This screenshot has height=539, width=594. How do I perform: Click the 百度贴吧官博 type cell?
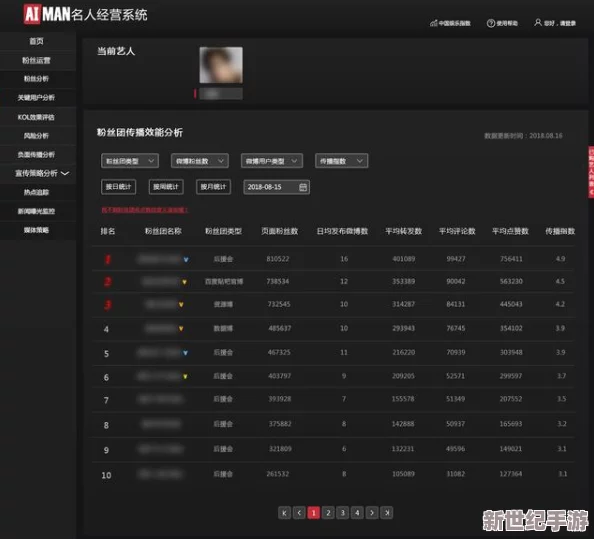click(224, 281)
